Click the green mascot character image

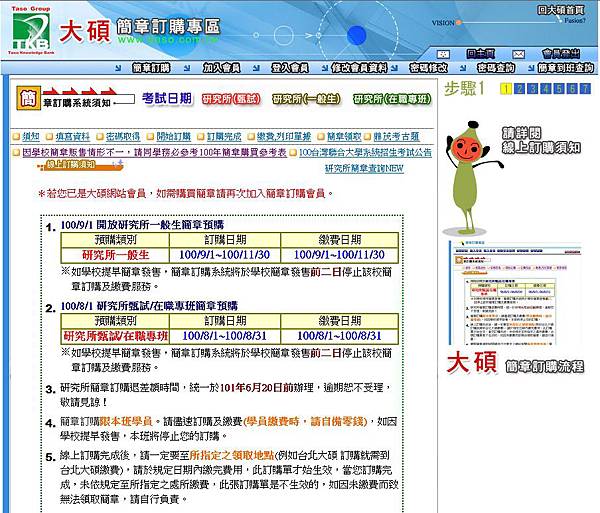[x=472, y=178]
